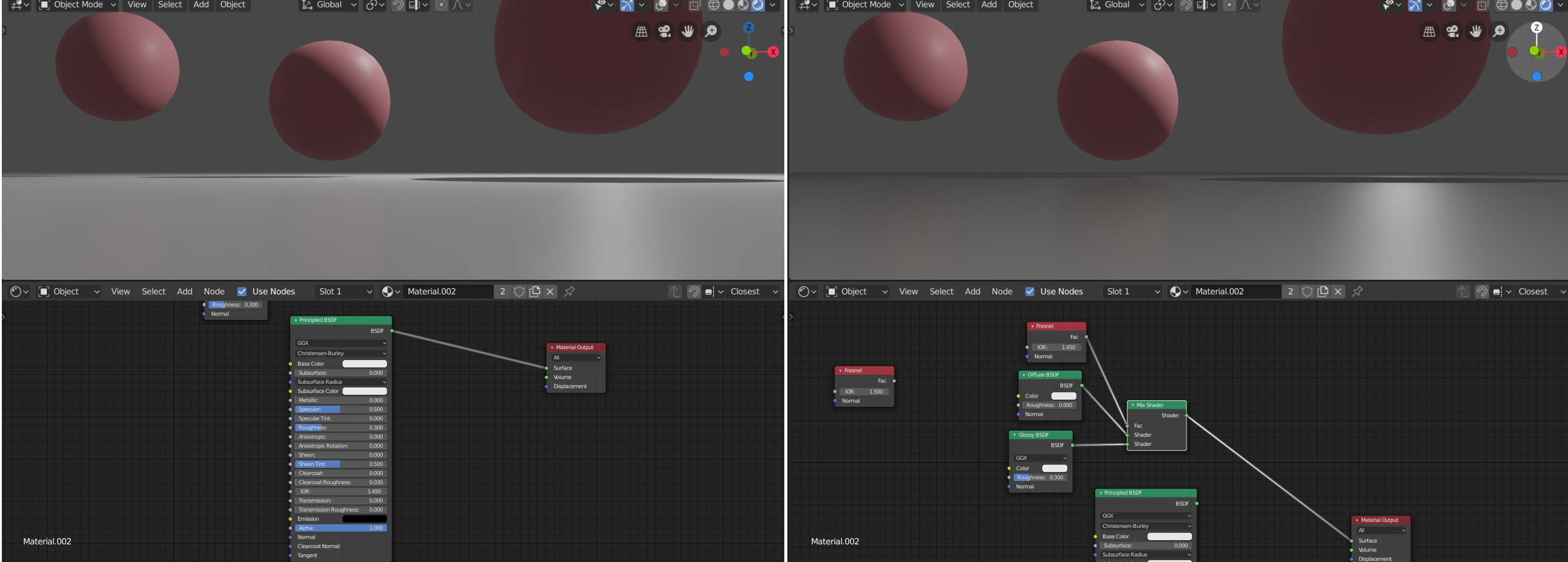Open Object menu in left viewport header
This screenshot has height=562, width=1568.
coord(232,5)
